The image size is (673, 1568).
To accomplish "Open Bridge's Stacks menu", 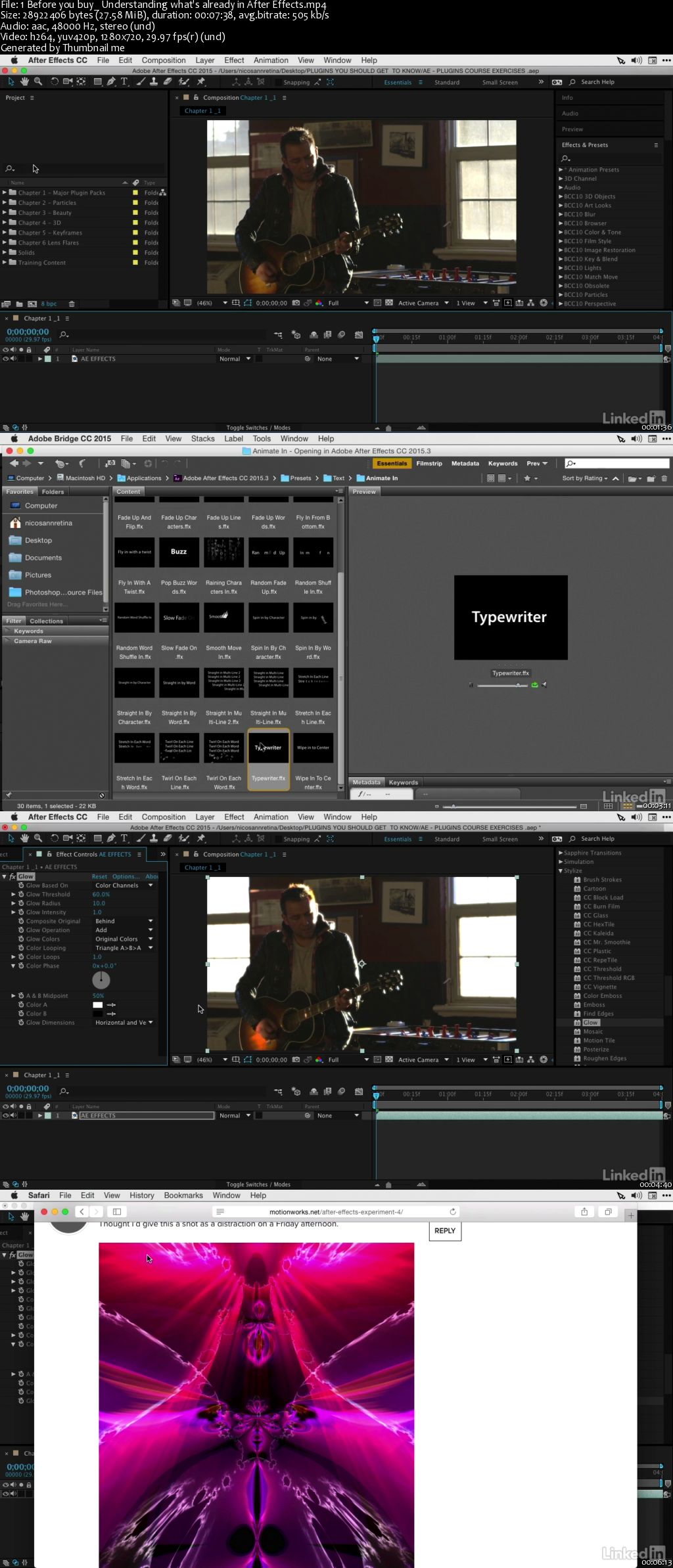I will [x=203, y=439].
